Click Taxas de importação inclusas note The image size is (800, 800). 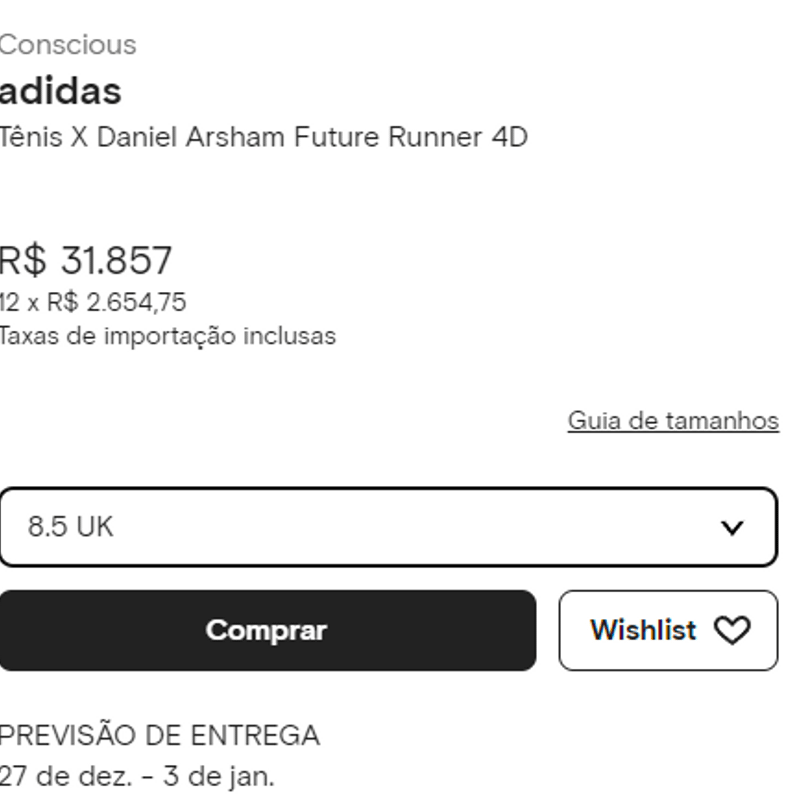pos(168,337)
